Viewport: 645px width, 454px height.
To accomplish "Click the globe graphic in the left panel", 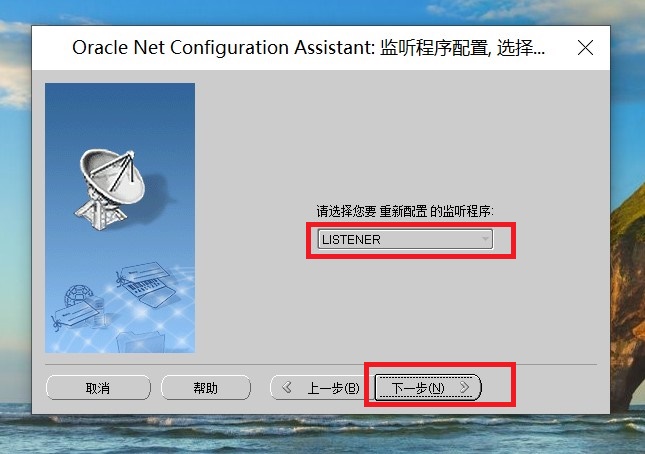I will point(77,295).
